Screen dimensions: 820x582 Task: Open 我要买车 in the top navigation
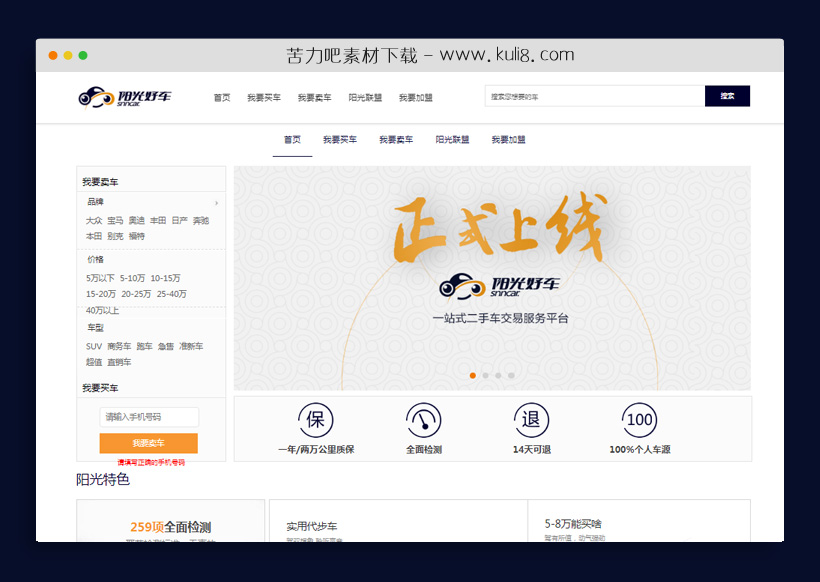coord(262,97)
